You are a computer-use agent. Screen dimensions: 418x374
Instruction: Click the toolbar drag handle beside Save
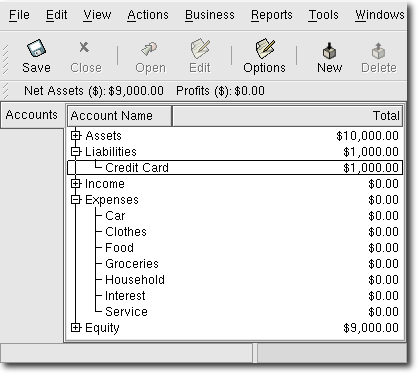point(5,59)
